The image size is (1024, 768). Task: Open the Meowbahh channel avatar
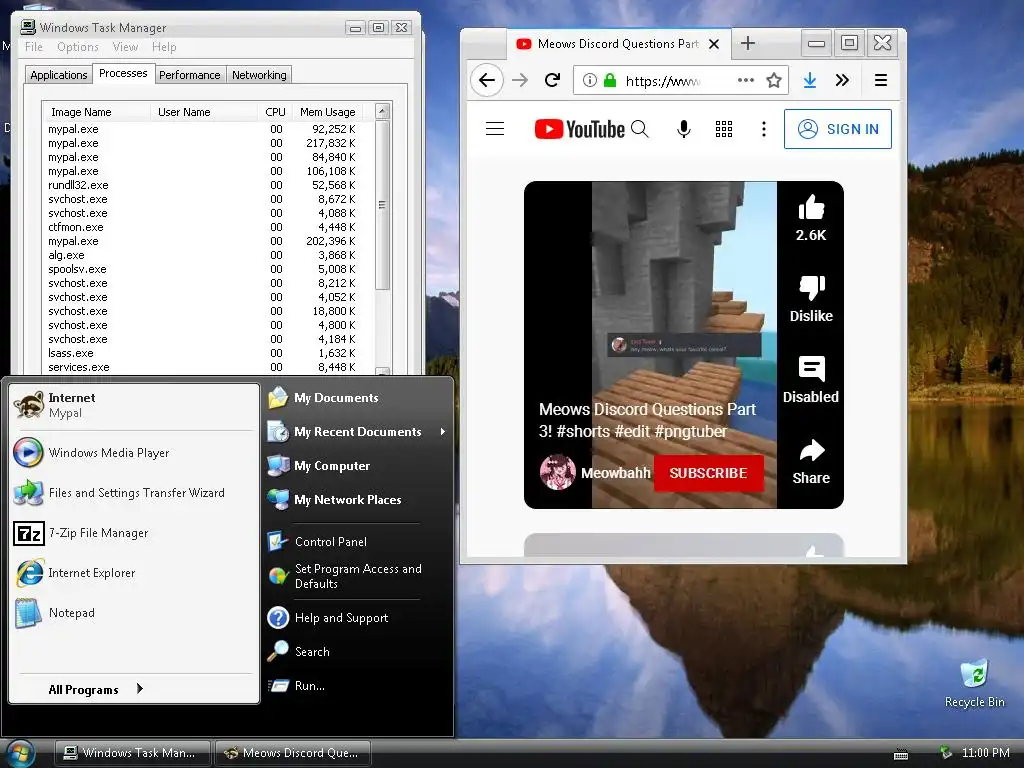click(x=558, y=472)
